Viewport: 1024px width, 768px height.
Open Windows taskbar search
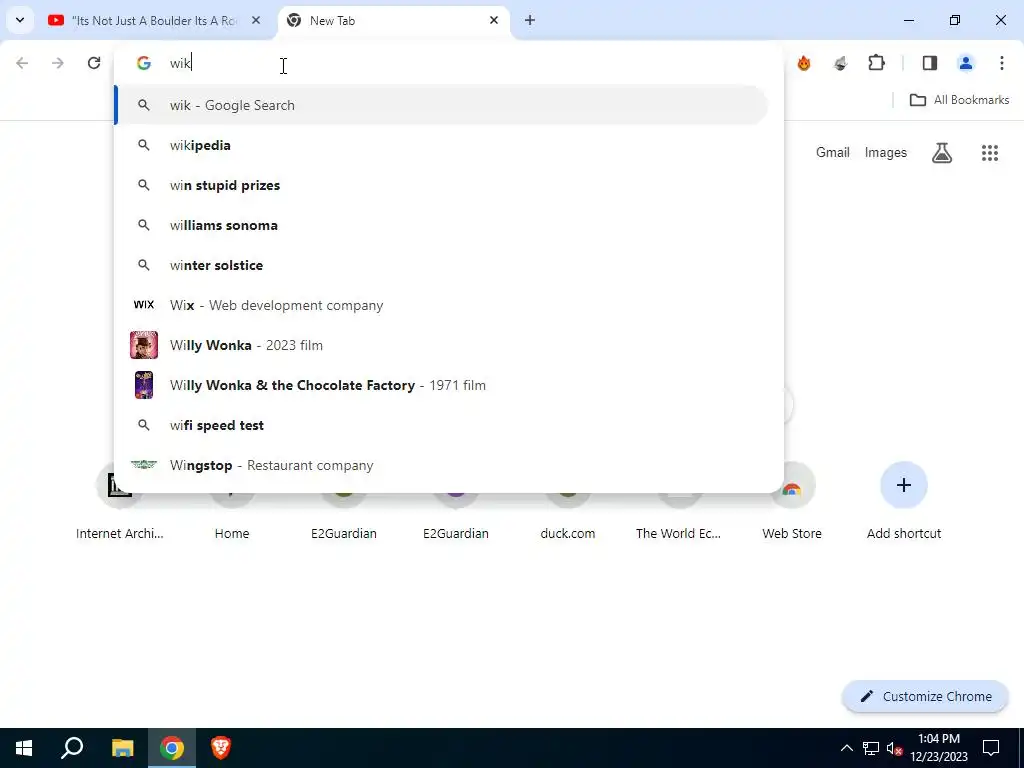coord(72,748)
